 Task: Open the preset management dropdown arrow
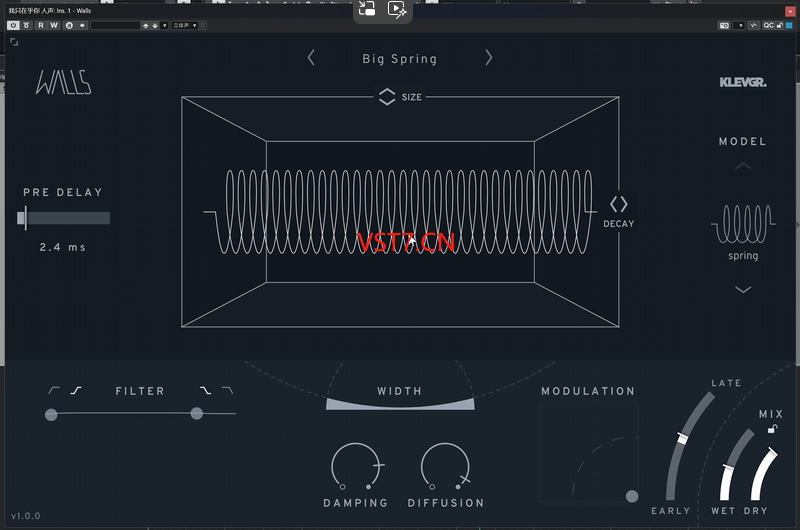point(164,25)
